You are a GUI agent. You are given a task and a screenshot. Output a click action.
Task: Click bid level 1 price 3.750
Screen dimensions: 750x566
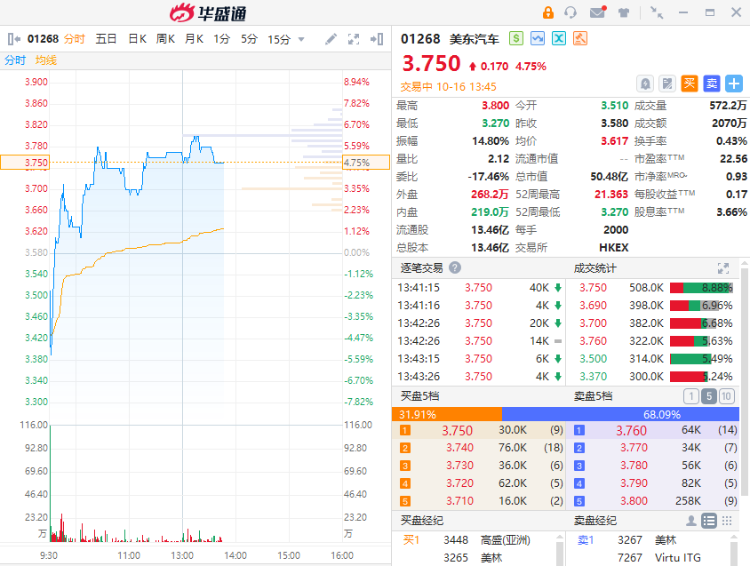[457, 431]
